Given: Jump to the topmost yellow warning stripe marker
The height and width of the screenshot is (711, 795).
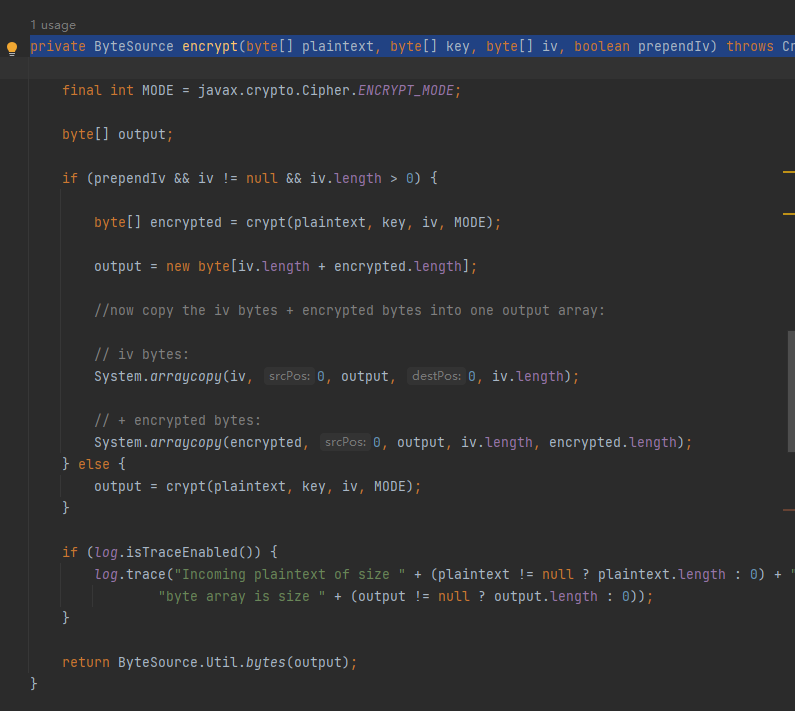Looking at the screenshot, I should pos(788,173).
